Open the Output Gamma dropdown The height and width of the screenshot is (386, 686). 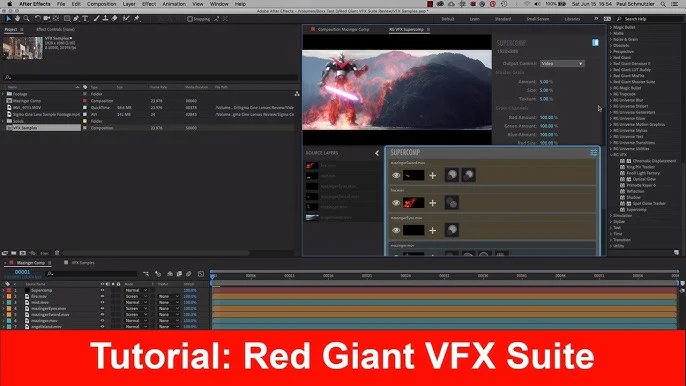click(x=562, y=63)
